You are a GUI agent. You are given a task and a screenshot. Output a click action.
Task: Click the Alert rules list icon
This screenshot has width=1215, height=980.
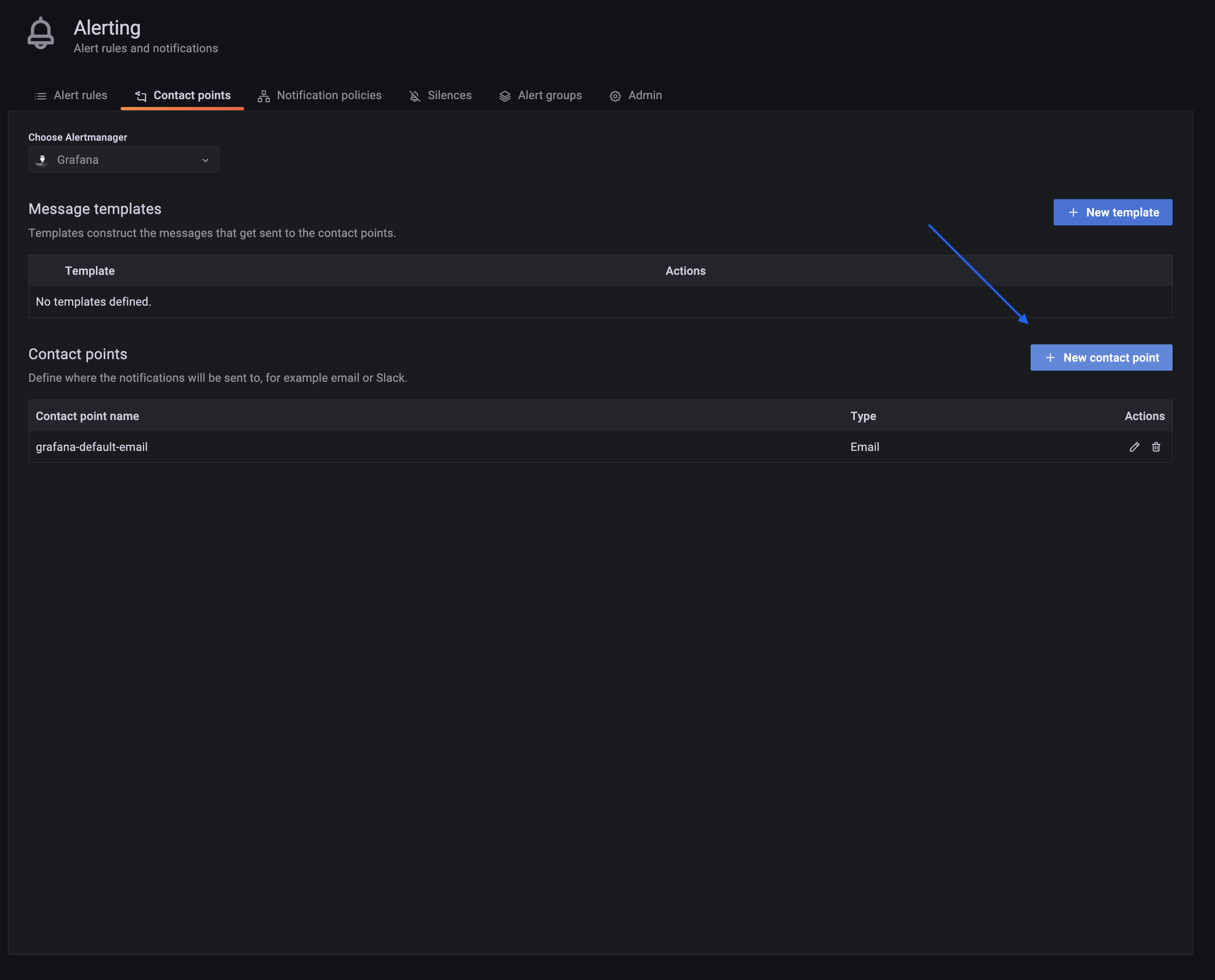(x=41, y=96)
